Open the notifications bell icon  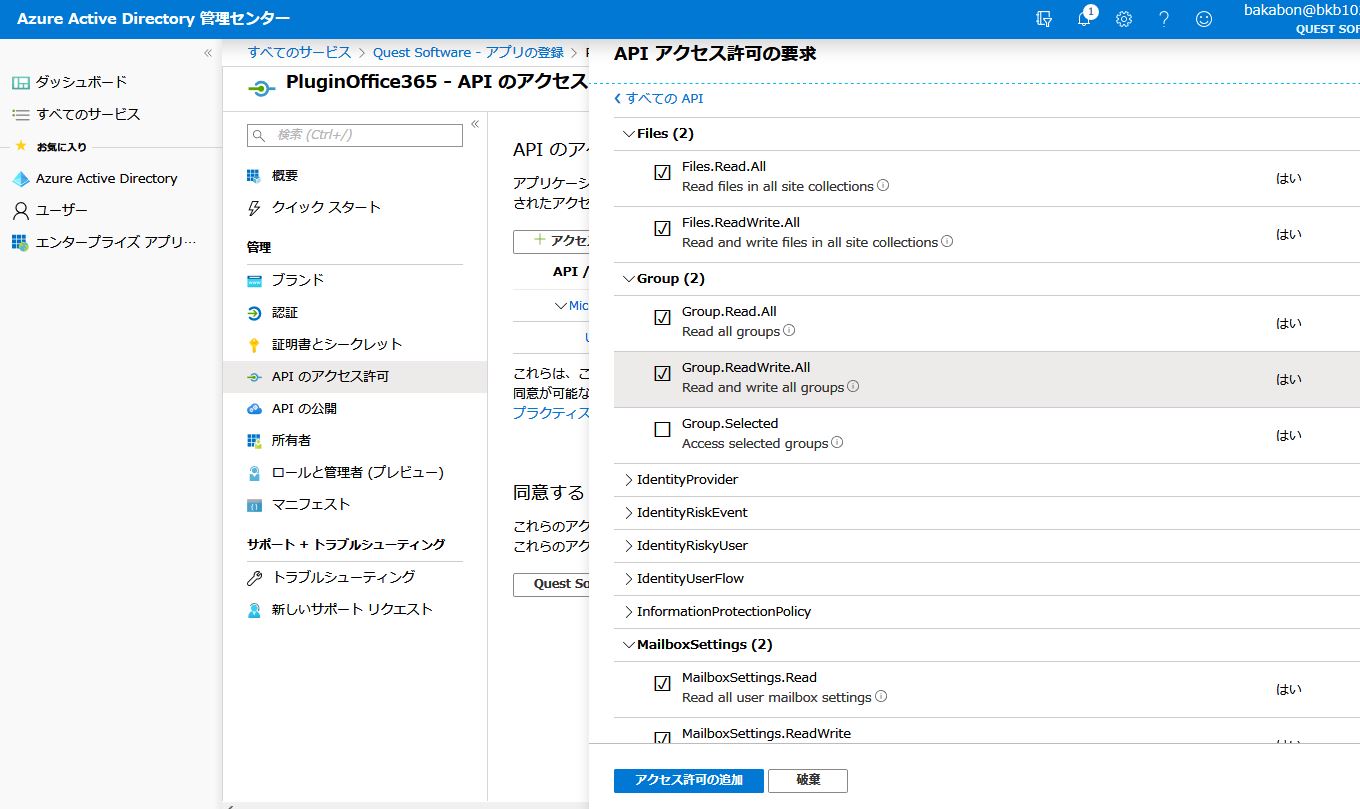[x=1084, y=19]
